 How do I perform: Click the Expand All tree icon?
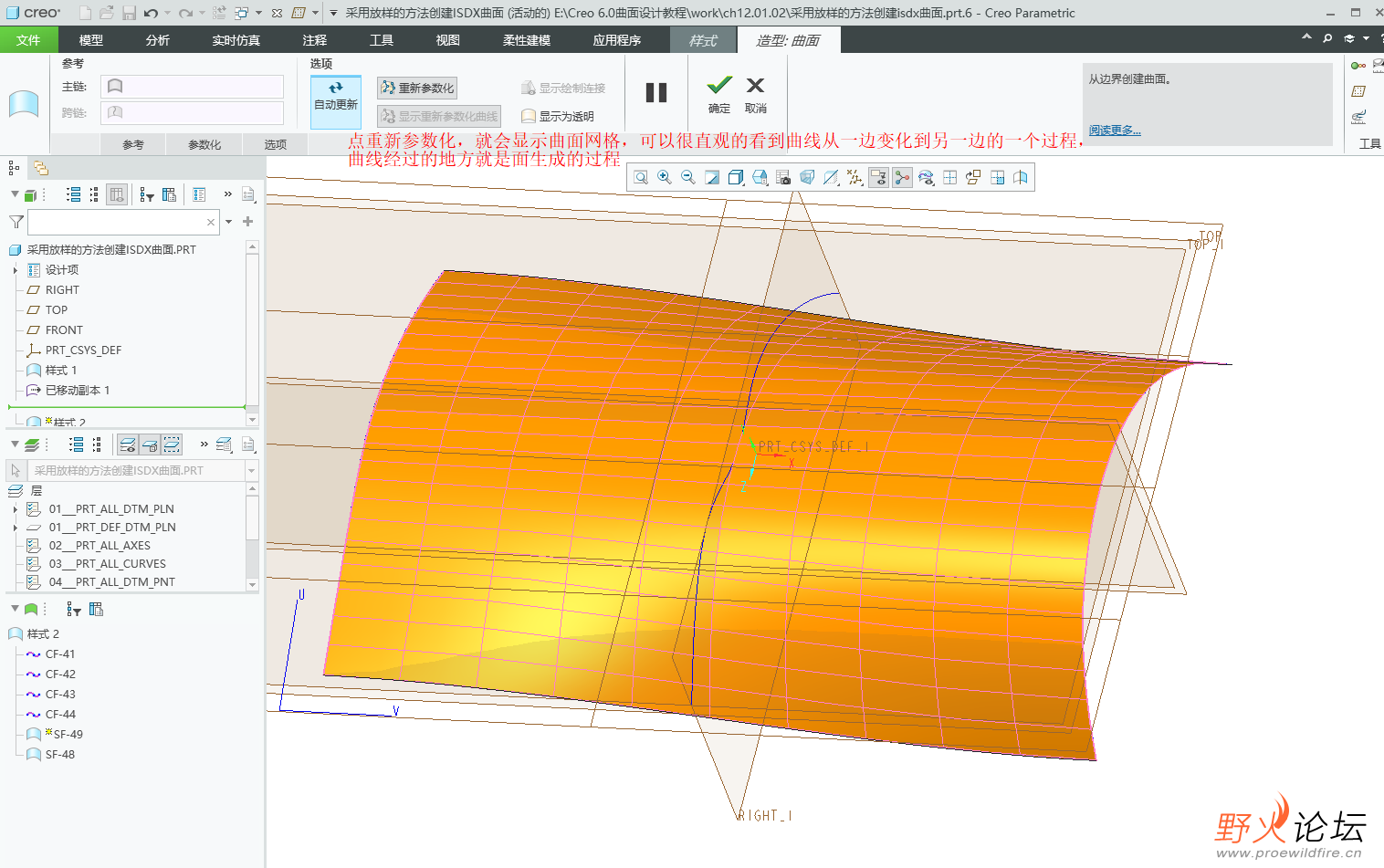point(74,194)
